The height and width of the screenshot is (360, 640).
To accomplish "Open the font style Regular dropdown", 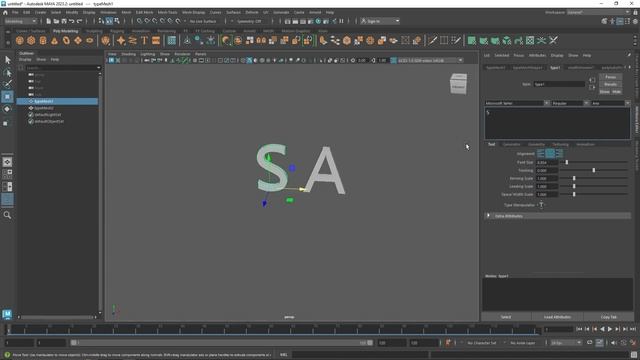I will [x=570, y=103].
